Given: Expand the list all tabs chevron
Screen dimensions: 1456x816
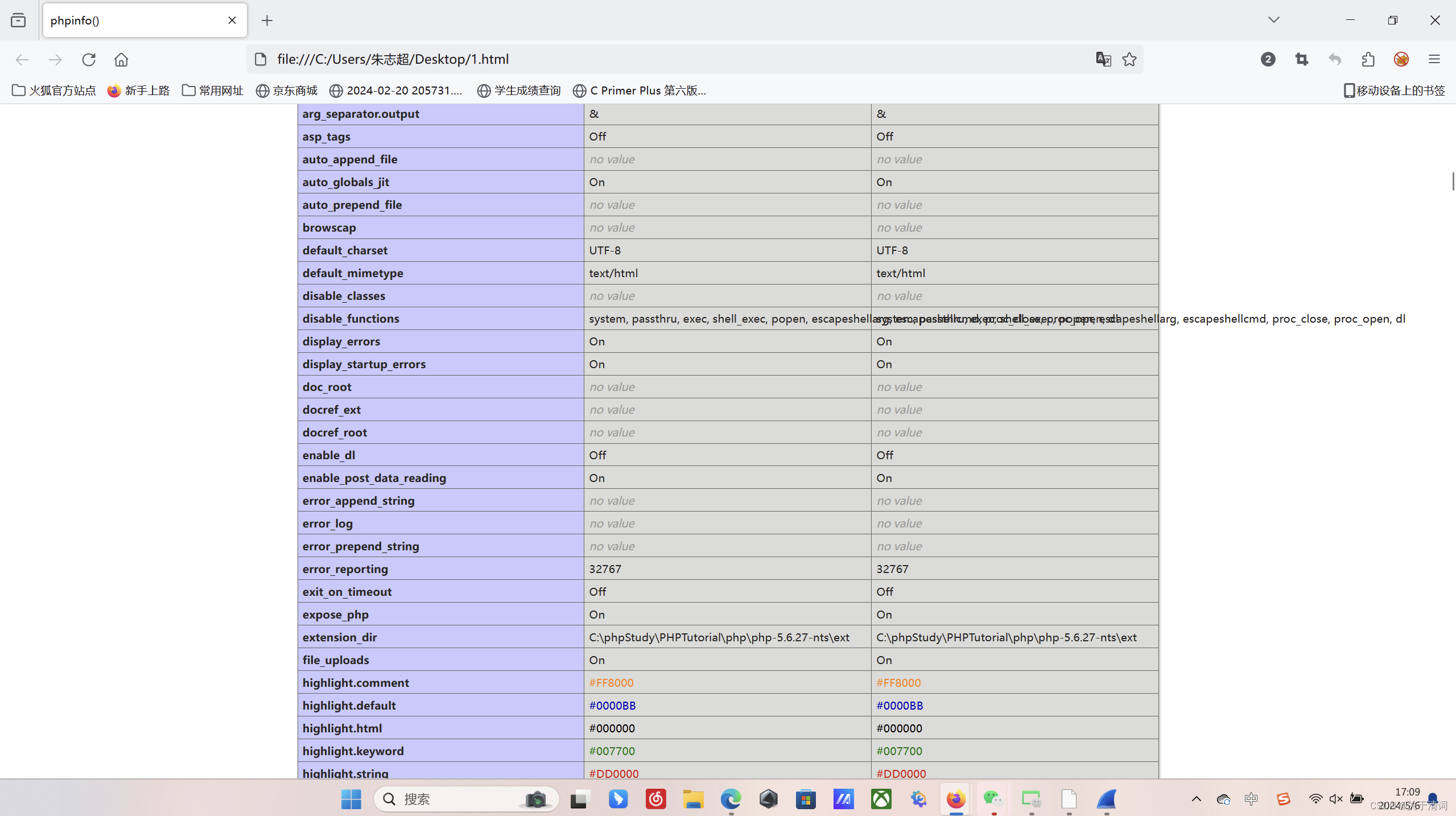Looking at the screenshot, I should [1273, 20].
